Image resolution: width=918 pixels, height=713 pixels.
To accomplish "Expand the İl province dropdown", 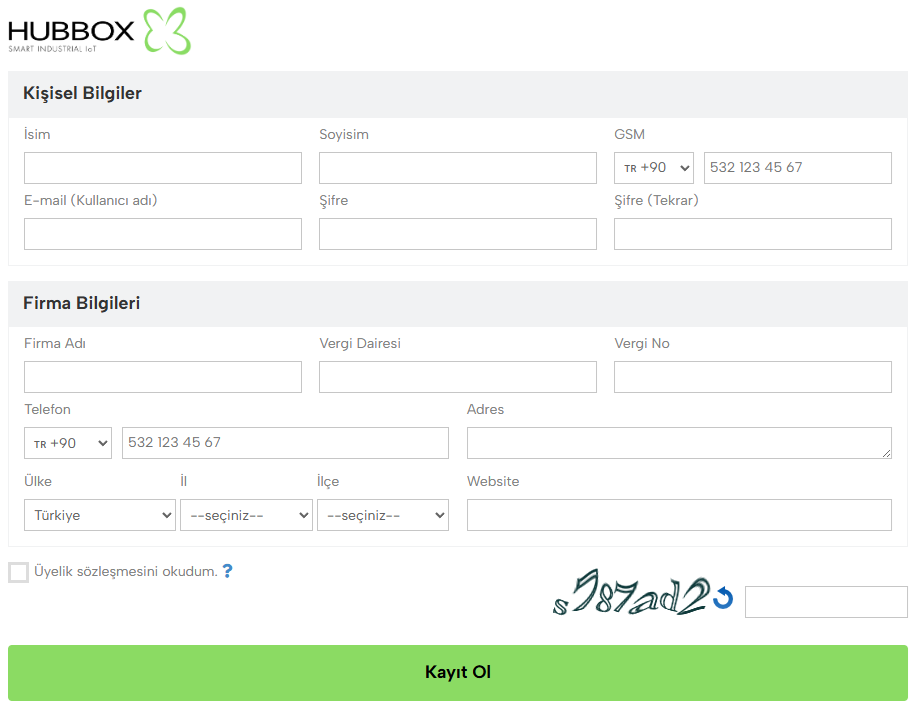I will click(x=246, y=515).
